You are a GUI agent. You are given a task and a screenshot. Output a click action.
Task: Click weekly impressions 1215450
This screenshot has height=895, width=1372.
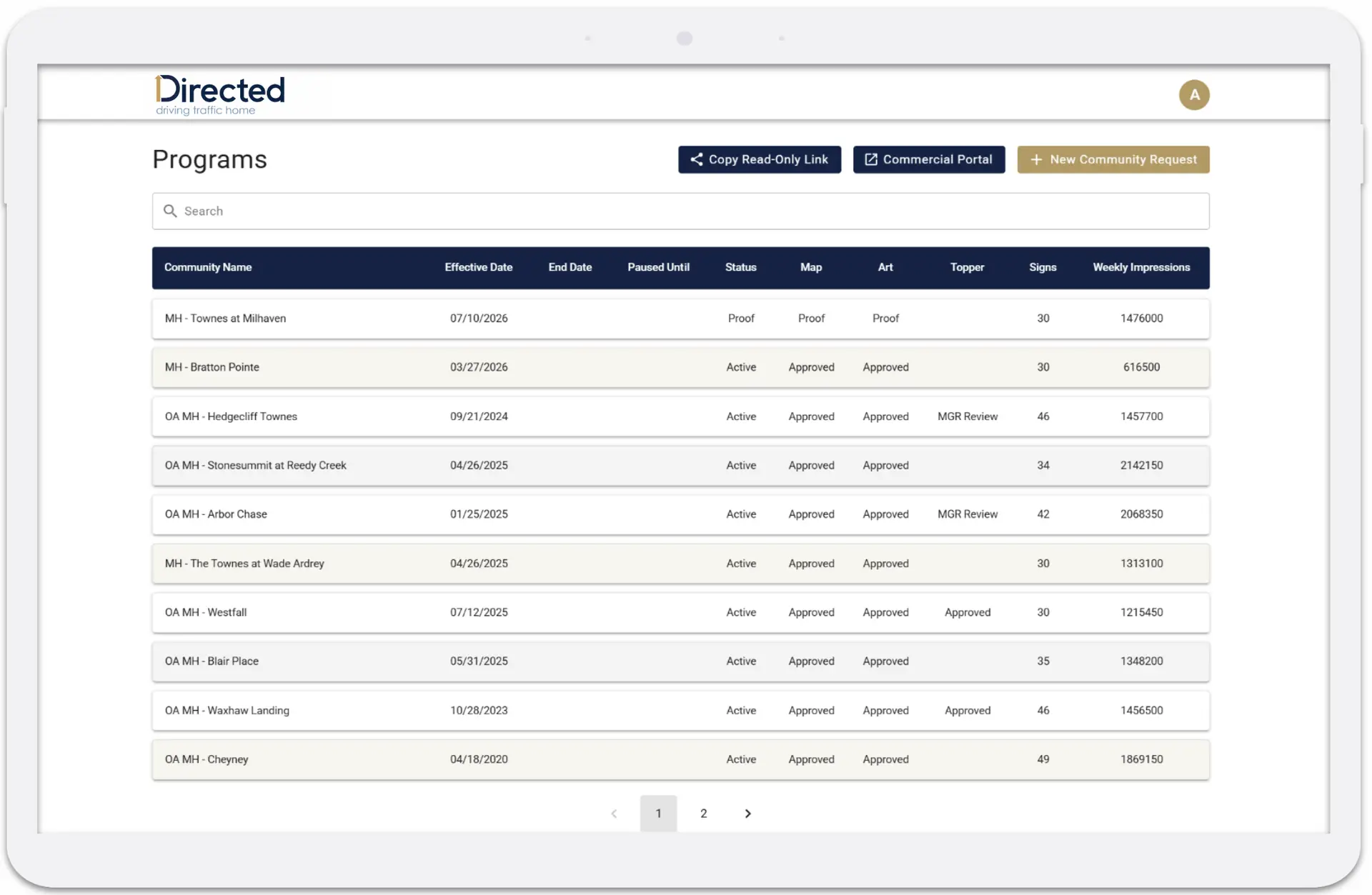[x=1141, y=612]
